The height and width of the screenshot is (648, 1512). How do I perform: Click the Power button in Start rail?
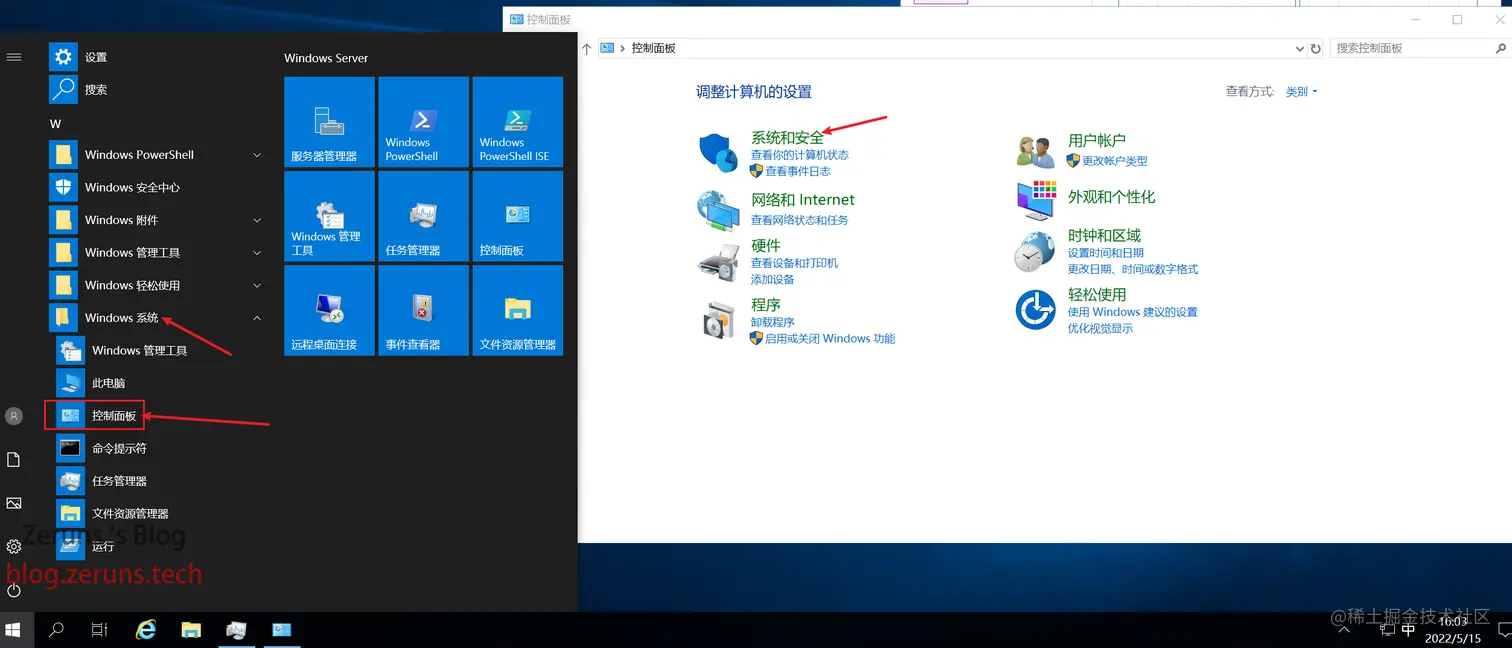pyautogui.click(x=14, y=591)
